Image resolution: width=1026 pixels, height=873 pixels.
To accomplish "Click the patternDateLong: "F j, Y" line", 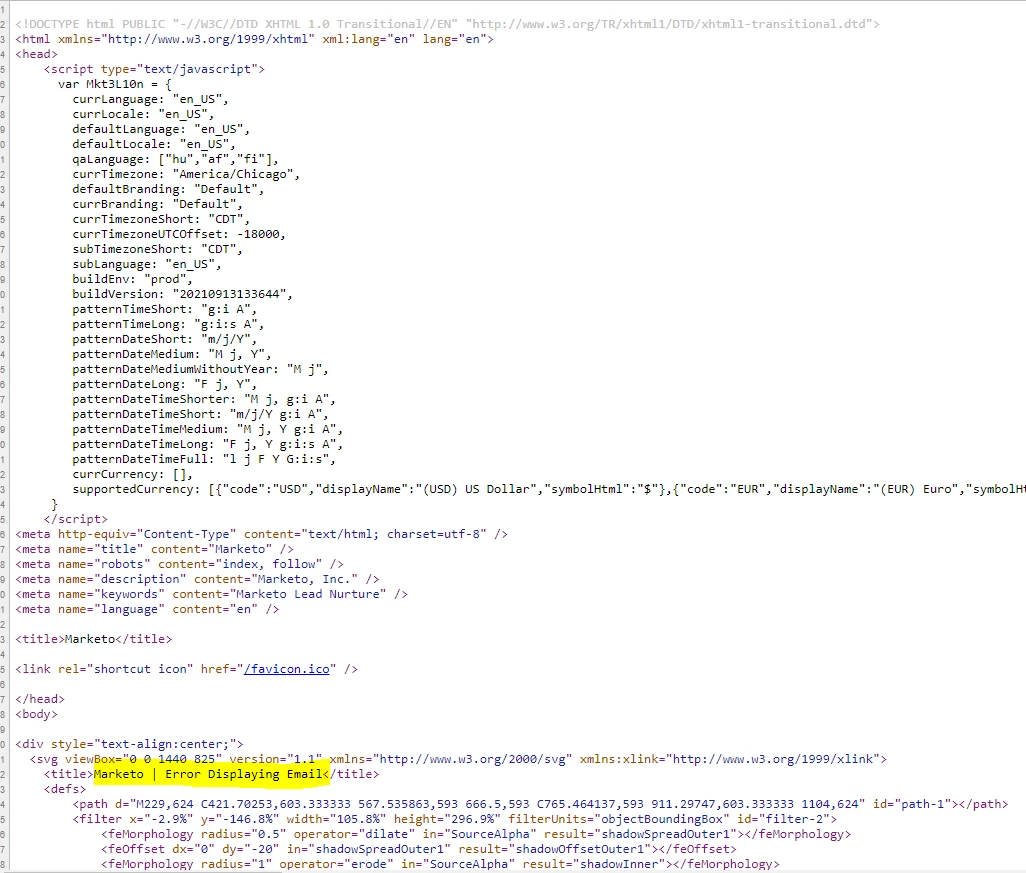I will coord(165,385).
